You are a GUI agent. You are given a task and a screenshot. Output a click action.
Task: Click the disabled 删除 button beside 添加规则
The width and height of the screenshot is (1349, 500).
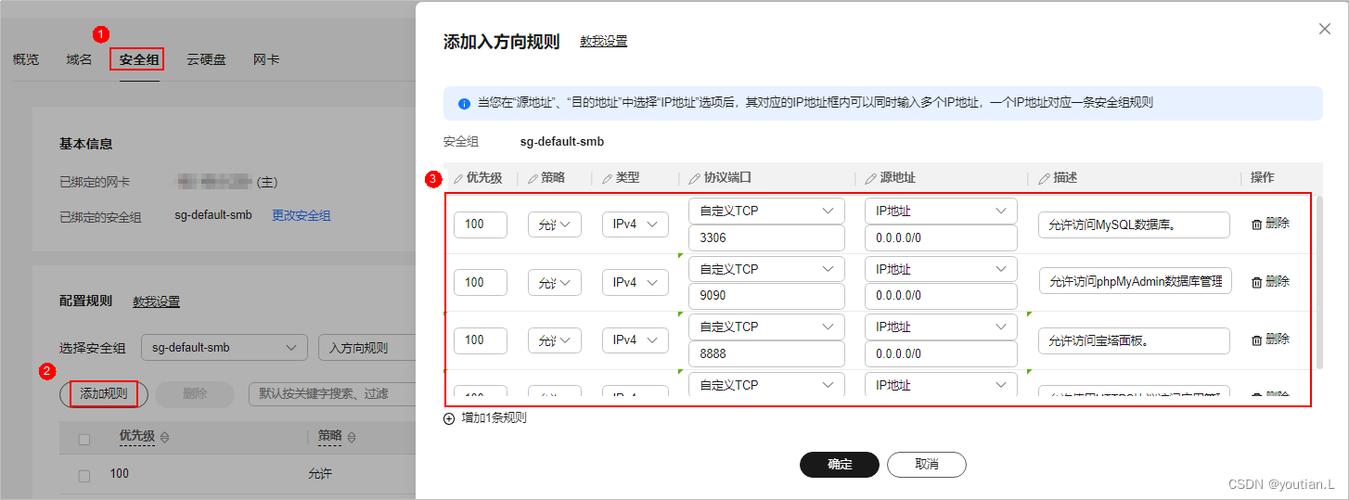tap(195, 393)
